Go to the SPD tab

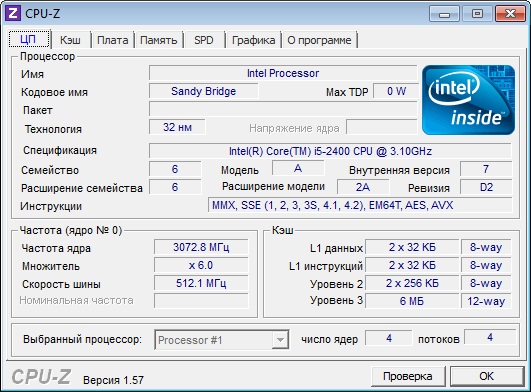click(x=204, y=40)
